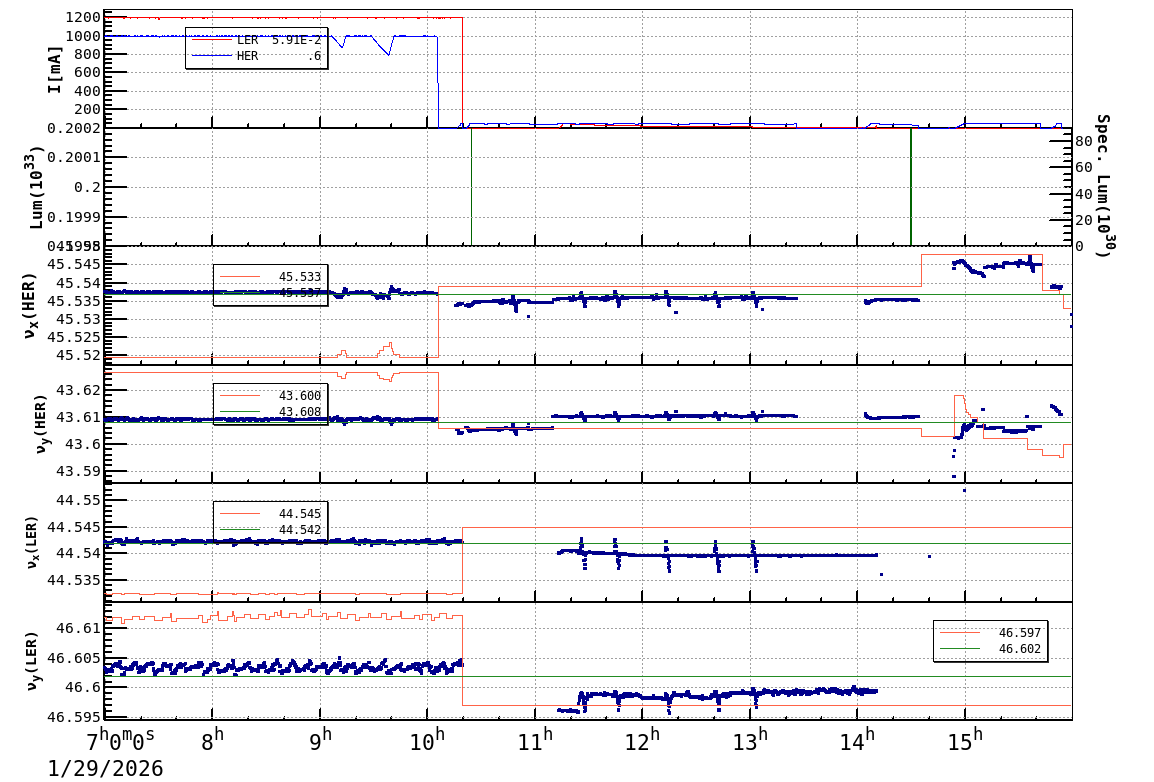Click the 13h tick on the time axis
This screenshot has width=1154, height=782.
coord(751,739)
